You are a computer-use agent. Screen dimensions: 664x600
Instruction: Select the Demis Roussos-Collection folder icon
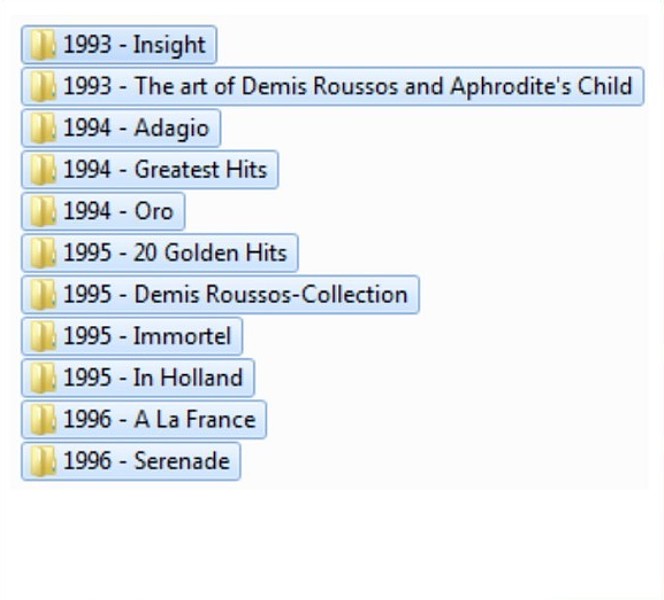(42, 295)
